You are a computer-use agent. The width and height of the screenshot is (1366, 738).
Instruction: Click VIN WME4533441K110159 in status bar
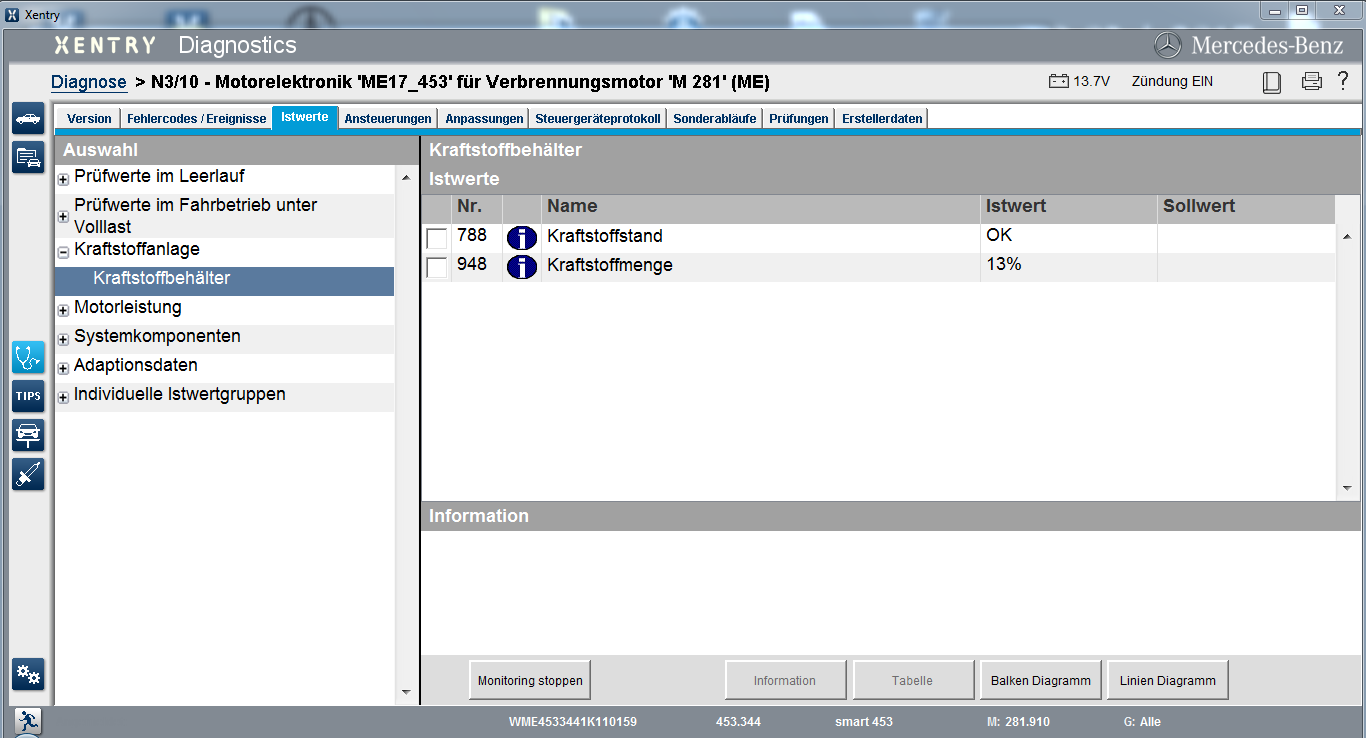point(572,722)
